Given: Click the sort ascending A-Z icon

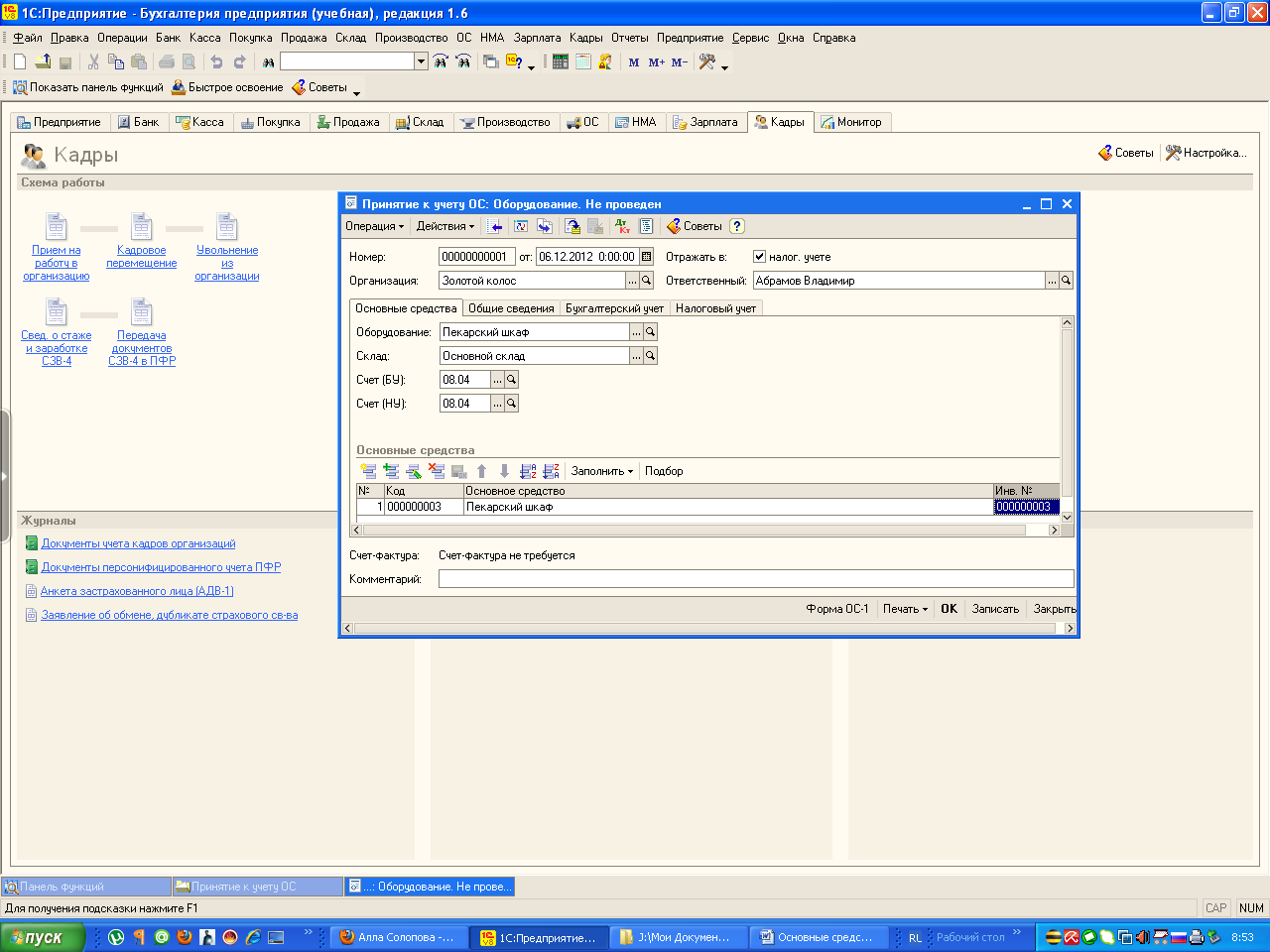Looking at the screenshot, I should (528, 471).
